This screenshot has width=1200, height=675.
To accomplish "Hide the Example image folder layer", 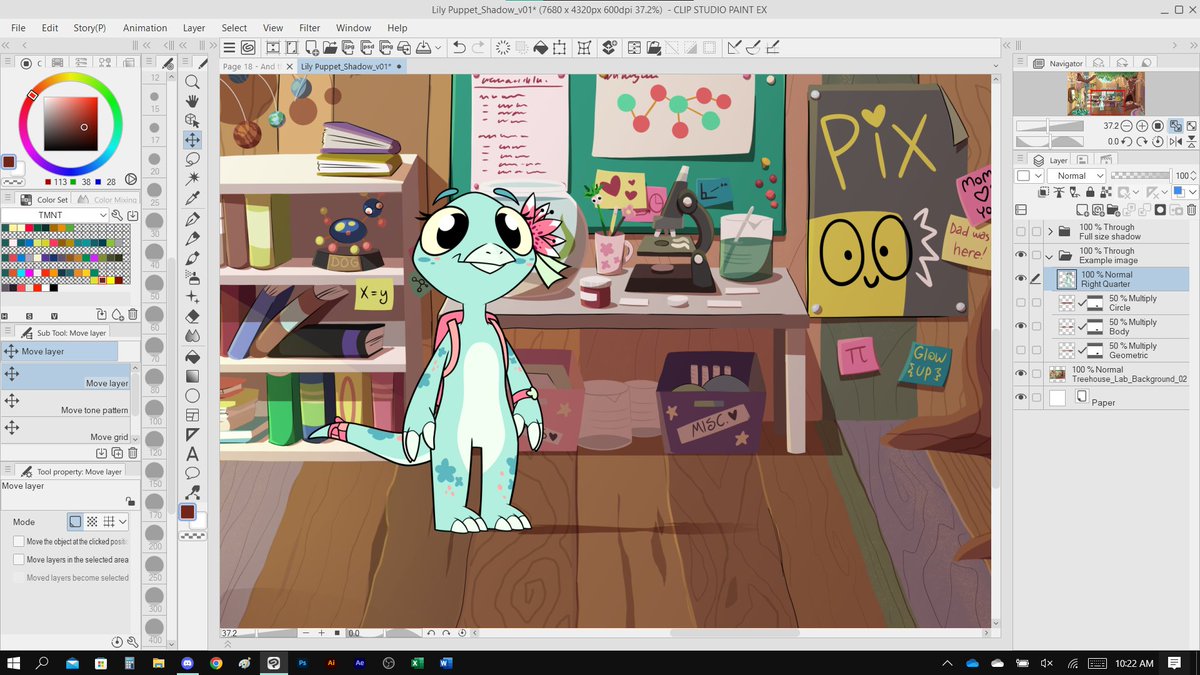I will point(1021,255).
